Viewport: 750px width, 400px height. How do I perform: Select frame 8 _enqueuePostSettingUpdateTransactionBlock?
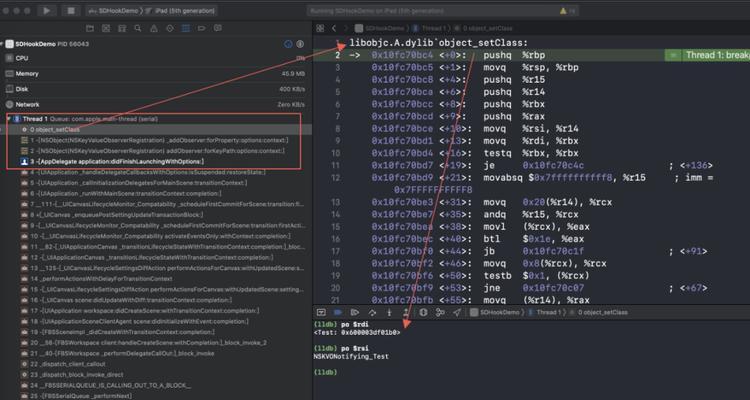tap(156, 215)
